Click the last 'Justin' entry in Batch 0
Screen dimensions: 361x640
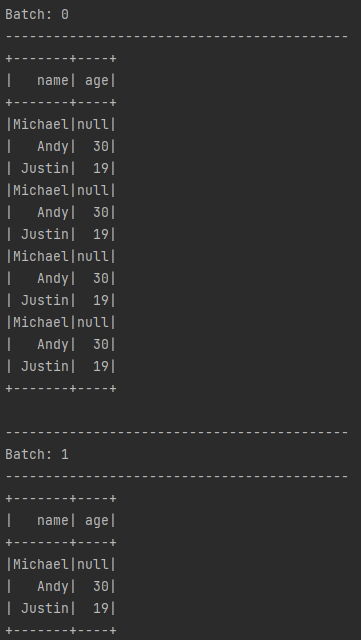(45, 367)
